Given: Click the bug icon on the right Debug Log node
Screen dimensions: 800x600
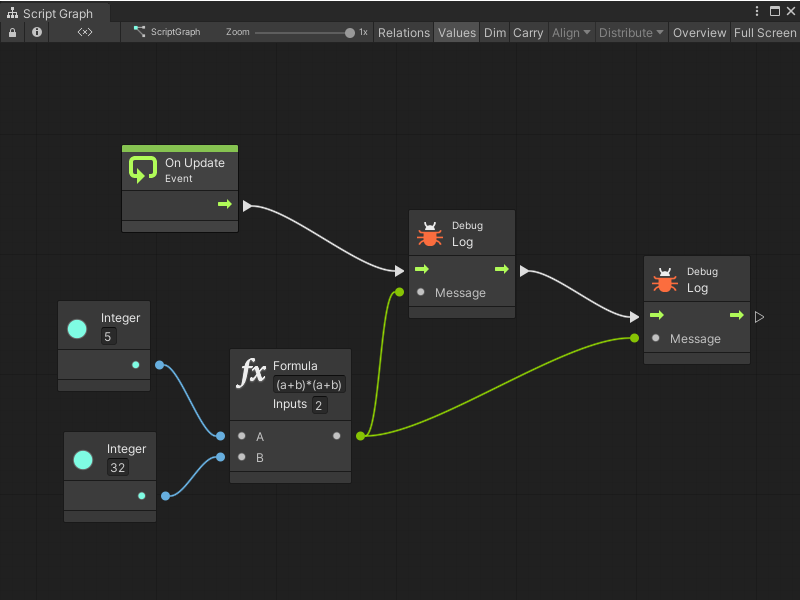Looking at the screenshot, I should click(x=665, y=278).
